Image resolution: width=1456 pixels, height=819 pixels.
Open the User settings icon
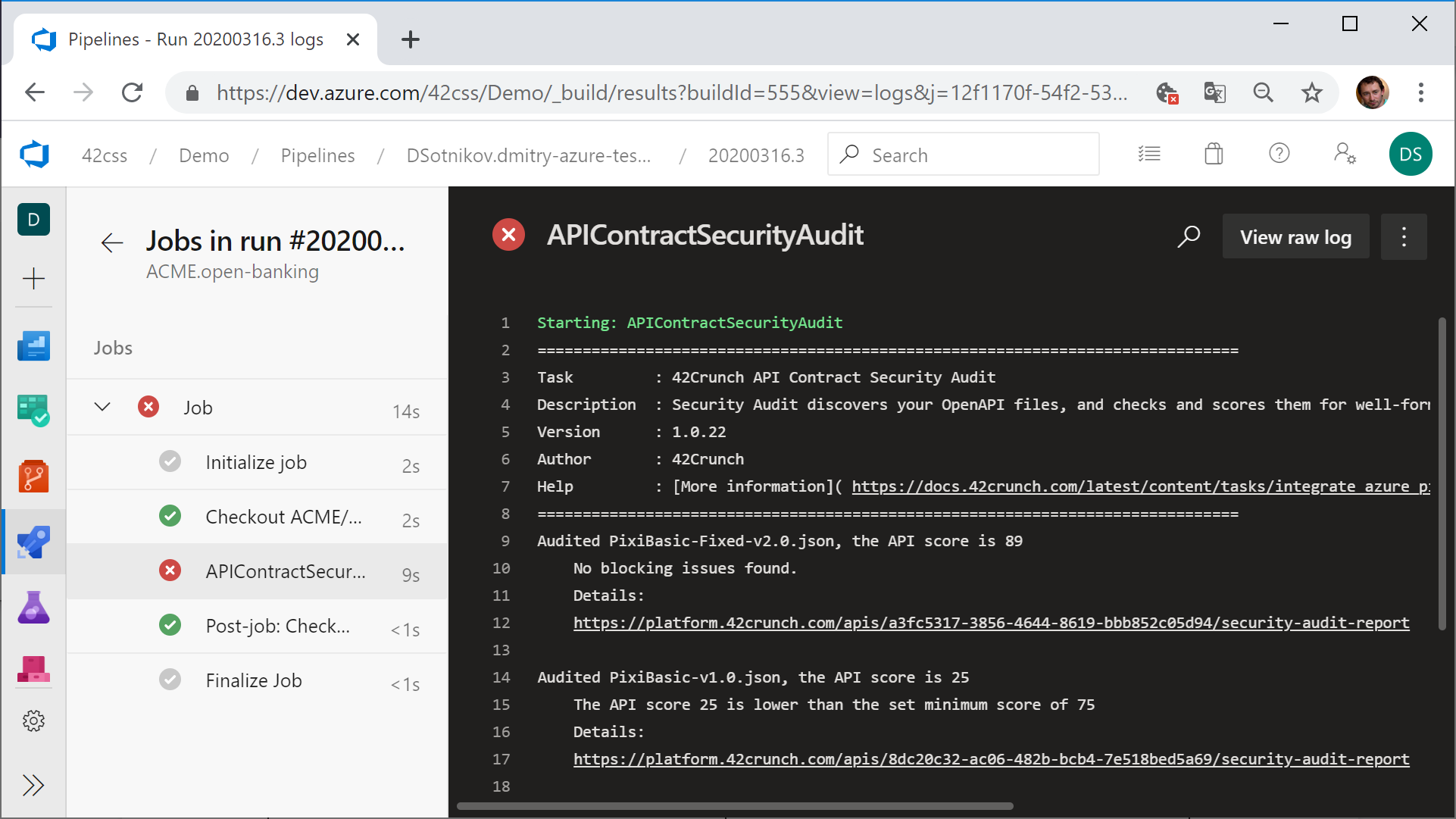point(1345,154)
